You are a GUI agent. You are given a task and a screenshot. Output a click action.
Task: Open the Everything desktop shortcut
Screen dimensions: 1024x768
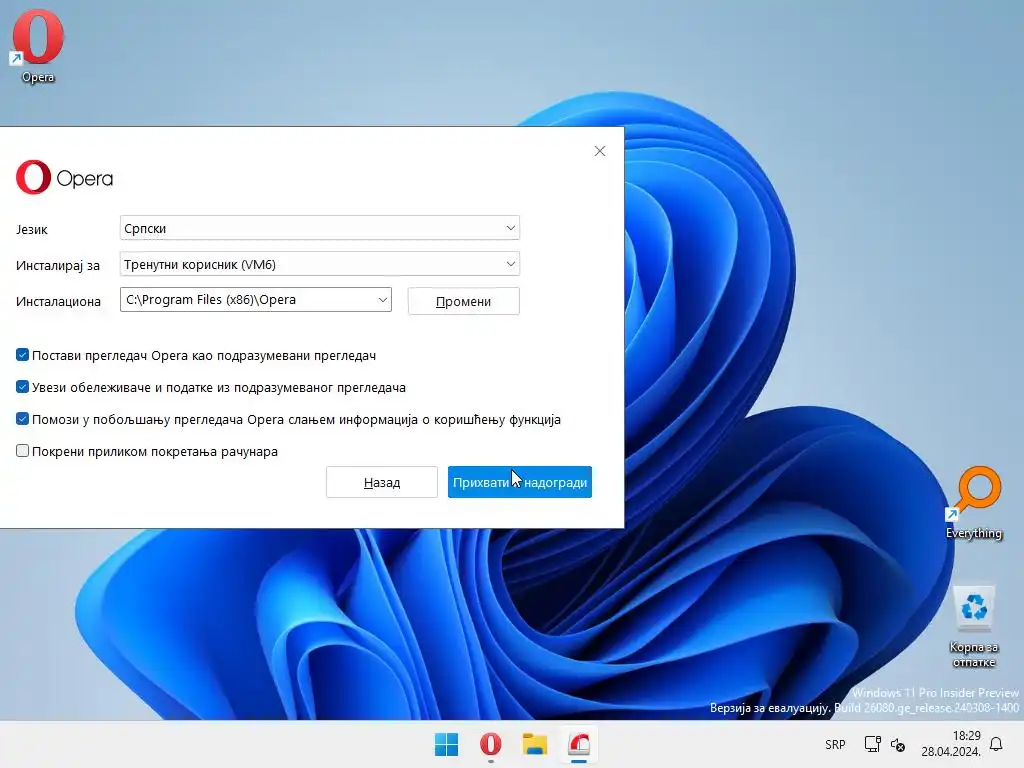(974, 503)
